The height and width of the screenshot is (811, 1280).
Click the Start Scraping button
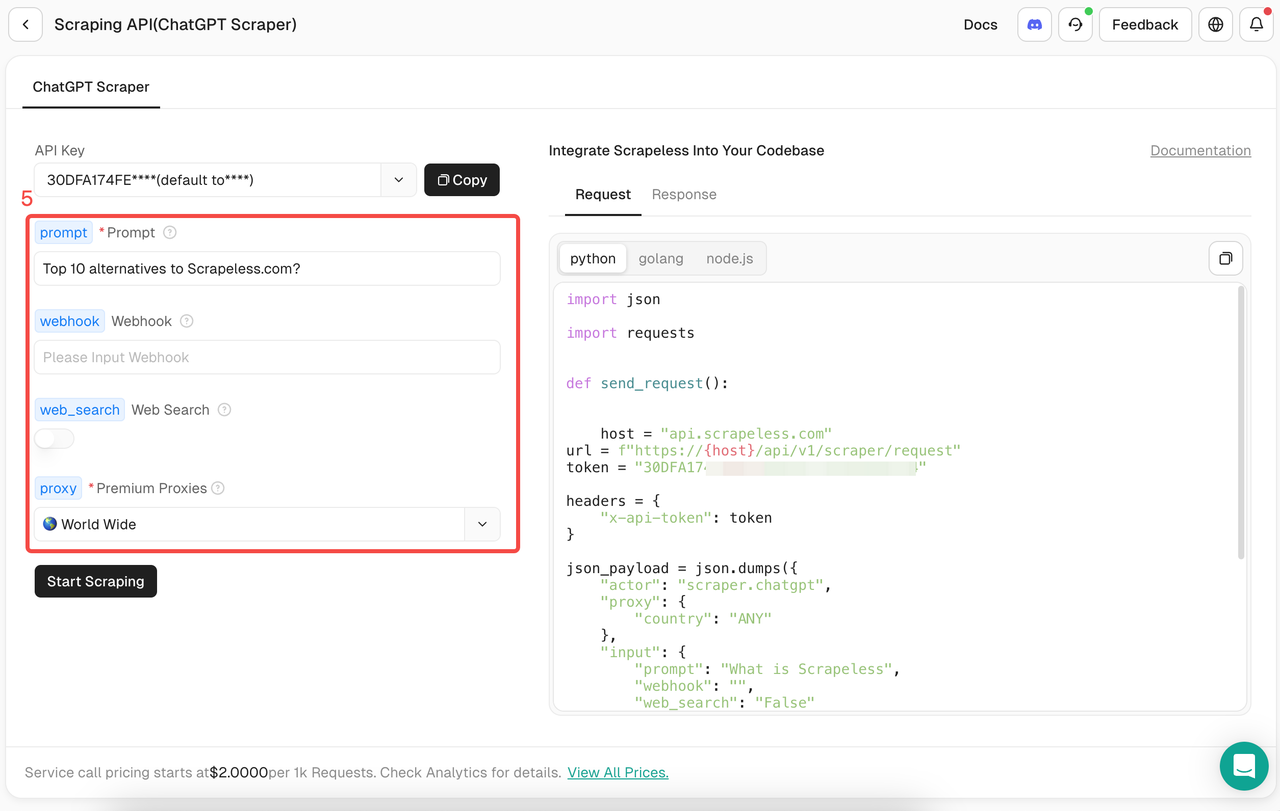96,581
